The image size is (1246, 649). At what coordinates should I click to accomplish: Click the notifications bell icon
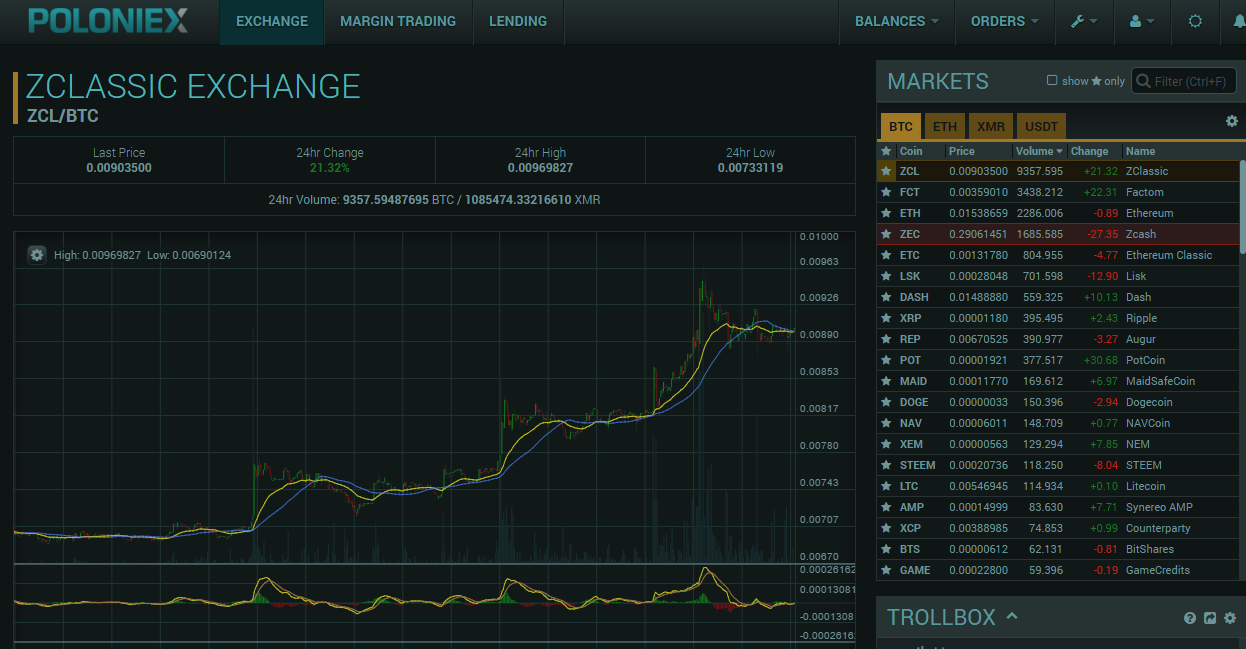[1240, 21]
